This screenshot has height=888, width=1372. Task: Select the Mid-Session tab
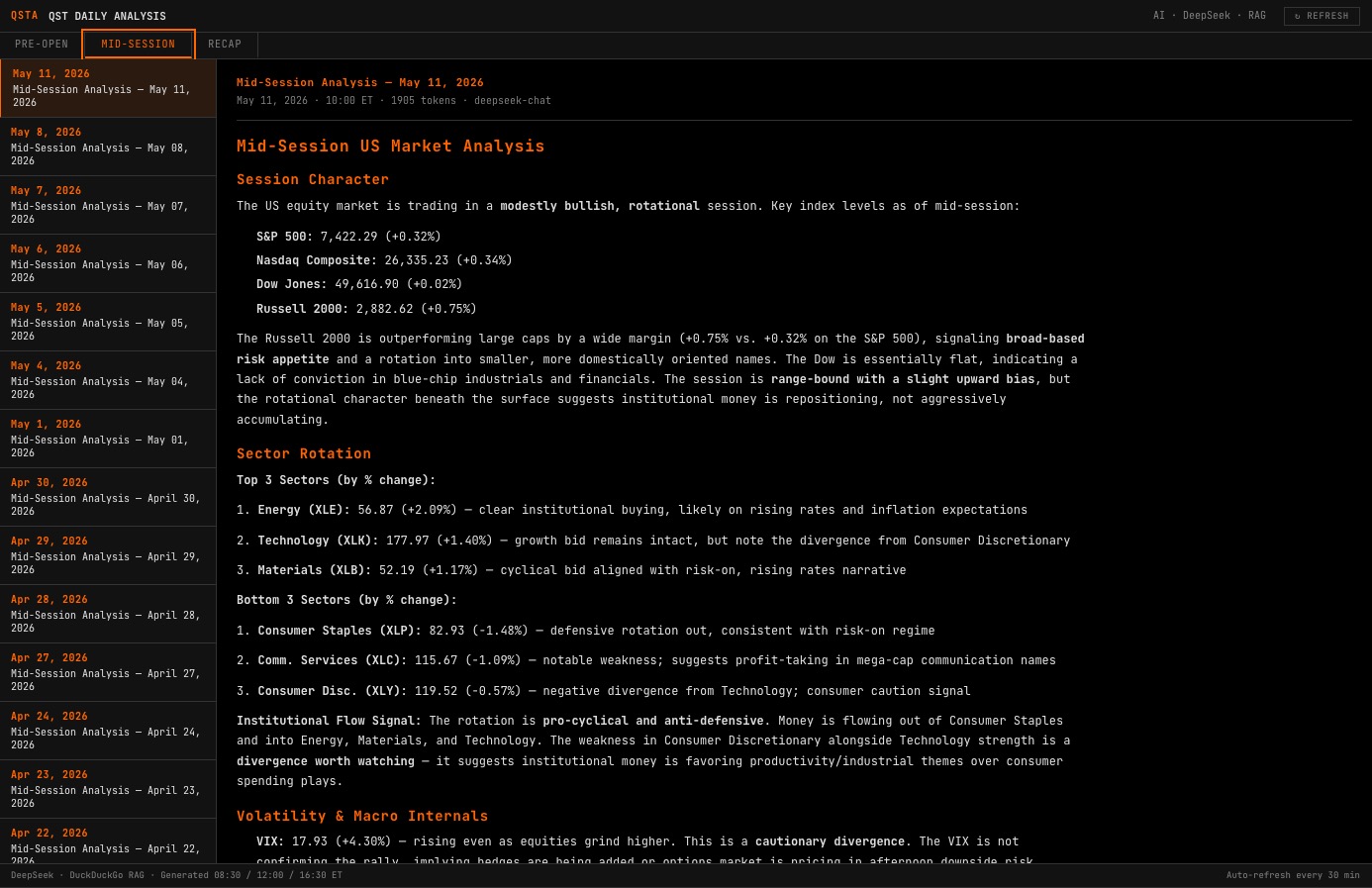click(x=139, y=45)
